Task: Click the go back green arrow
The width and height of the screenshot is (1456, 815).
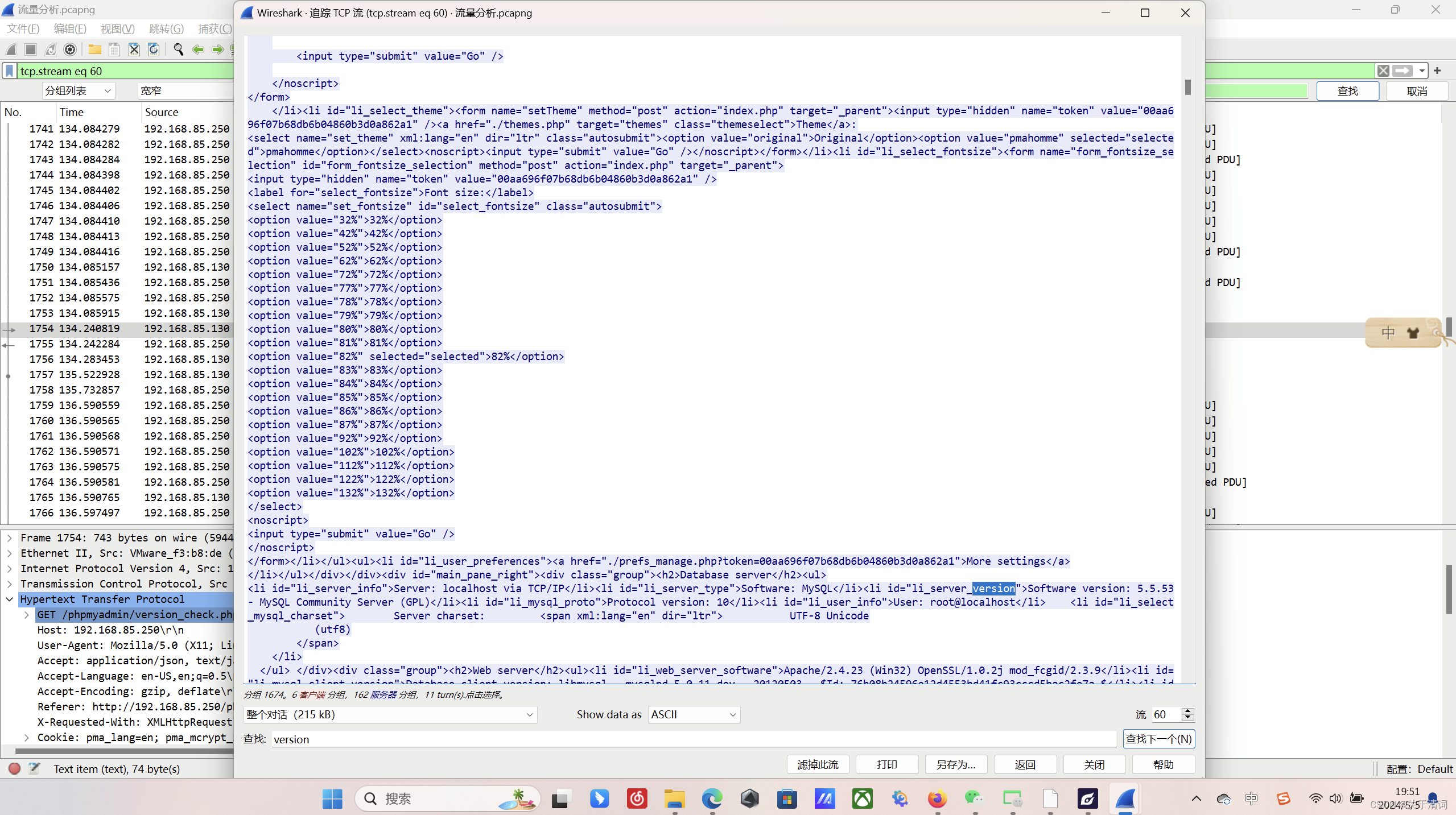Action: click(x=198, y=50)
